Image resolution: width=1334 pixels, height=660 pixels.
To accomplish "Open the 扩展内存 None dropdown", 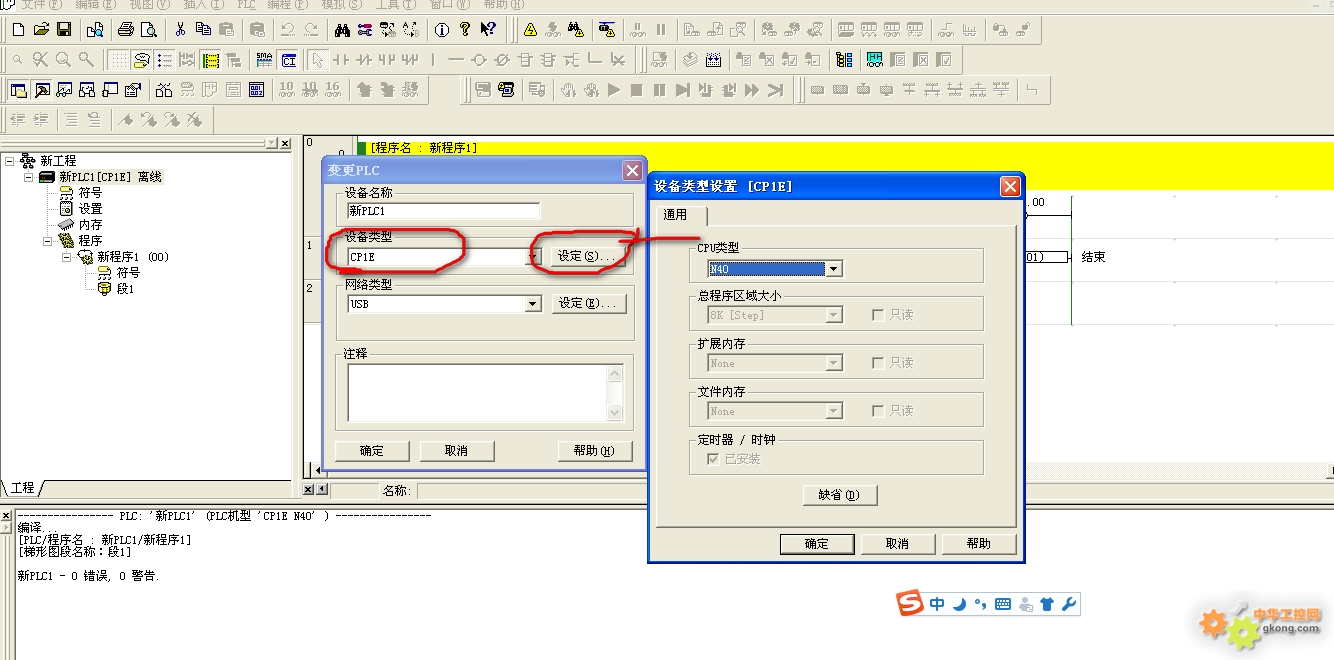I will (x=834, y=363).
